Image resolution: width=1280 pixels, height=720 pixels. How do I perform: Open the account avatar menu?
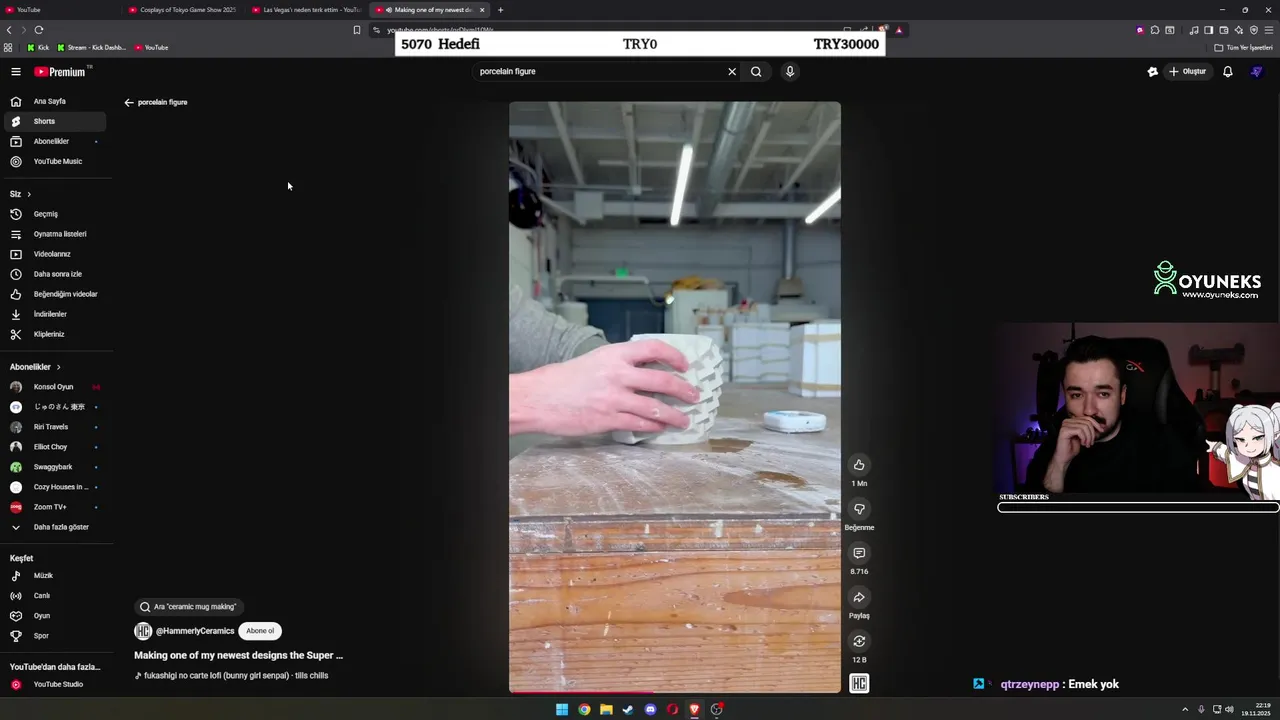coord(1257,72)
